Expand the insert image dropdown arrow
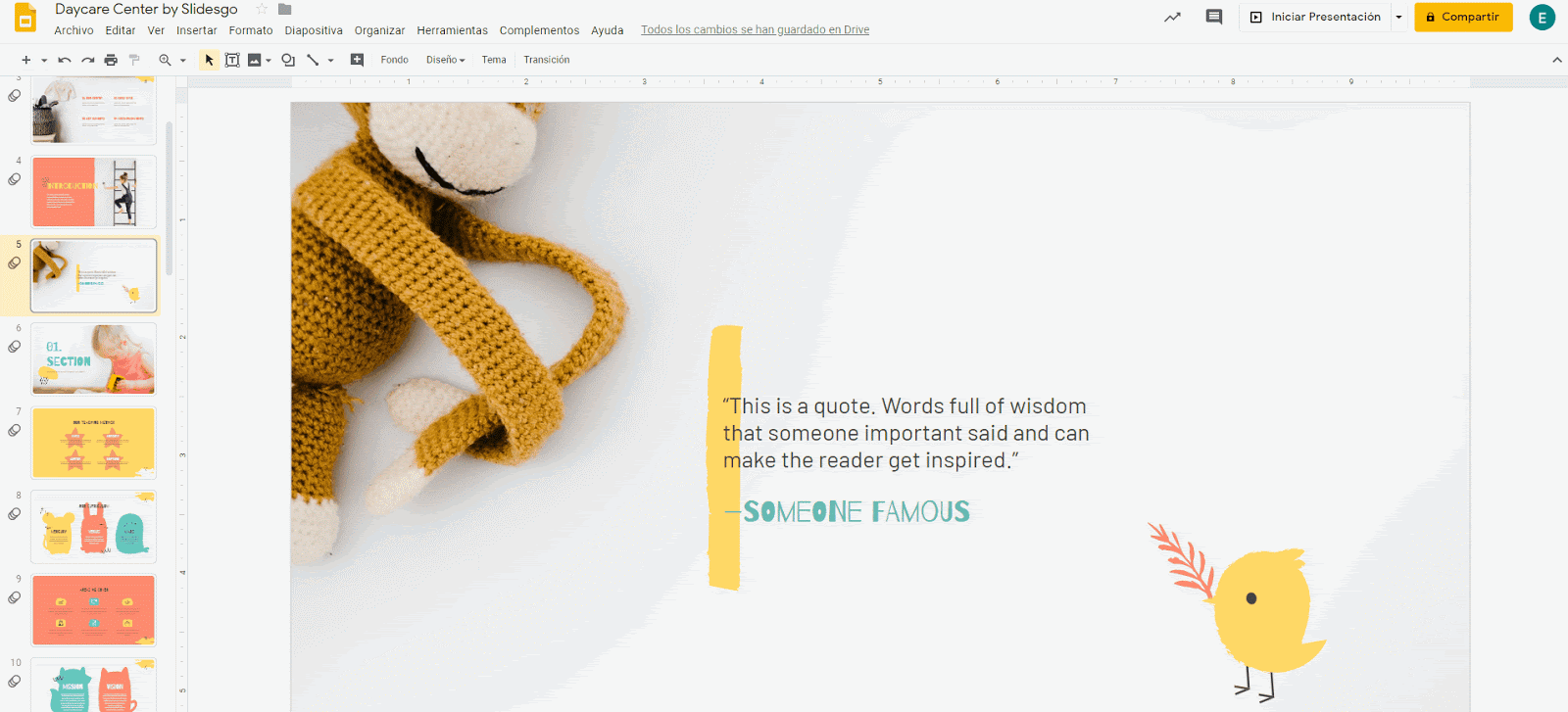The height and width of the screenshot is (712, 1568). [x=269, y=60]
